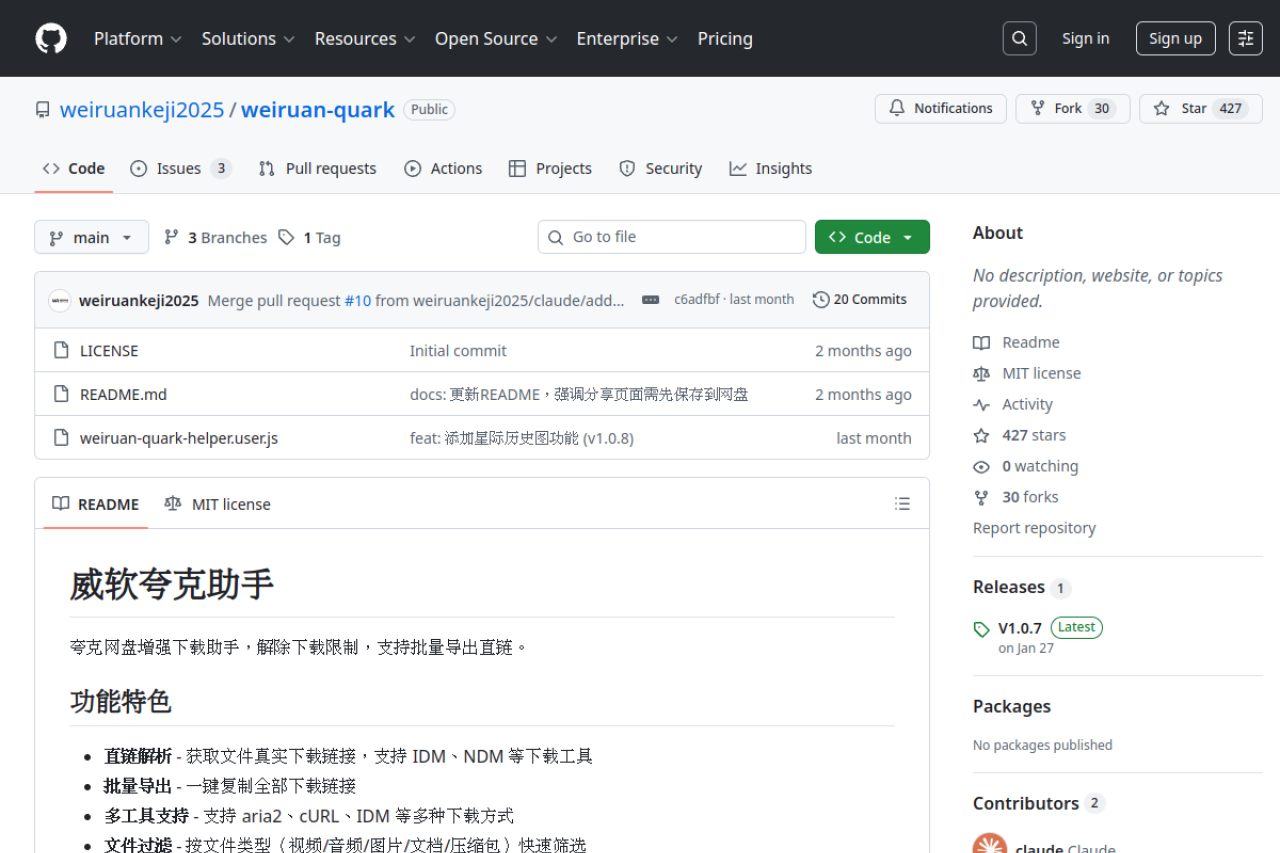
Task: Click the appearance settings icon in header
Action: pyautogui.click(x=1245, y=39)
